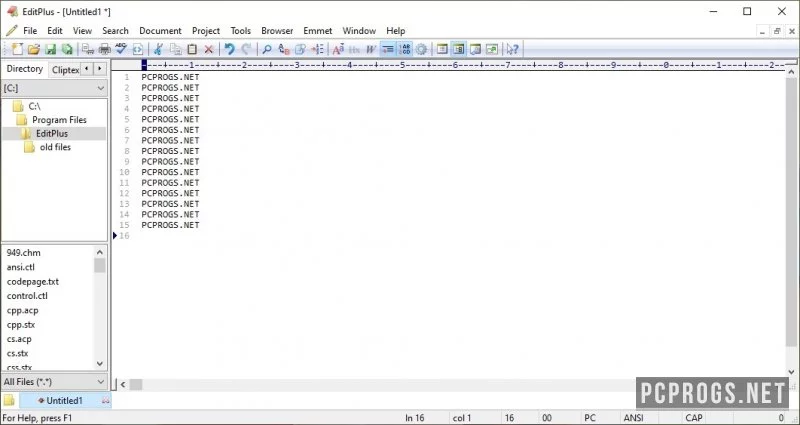The width and height of the screenshot is (800, 425).
Task: Click the greyed Redo arrow icon
Action: 246,49
